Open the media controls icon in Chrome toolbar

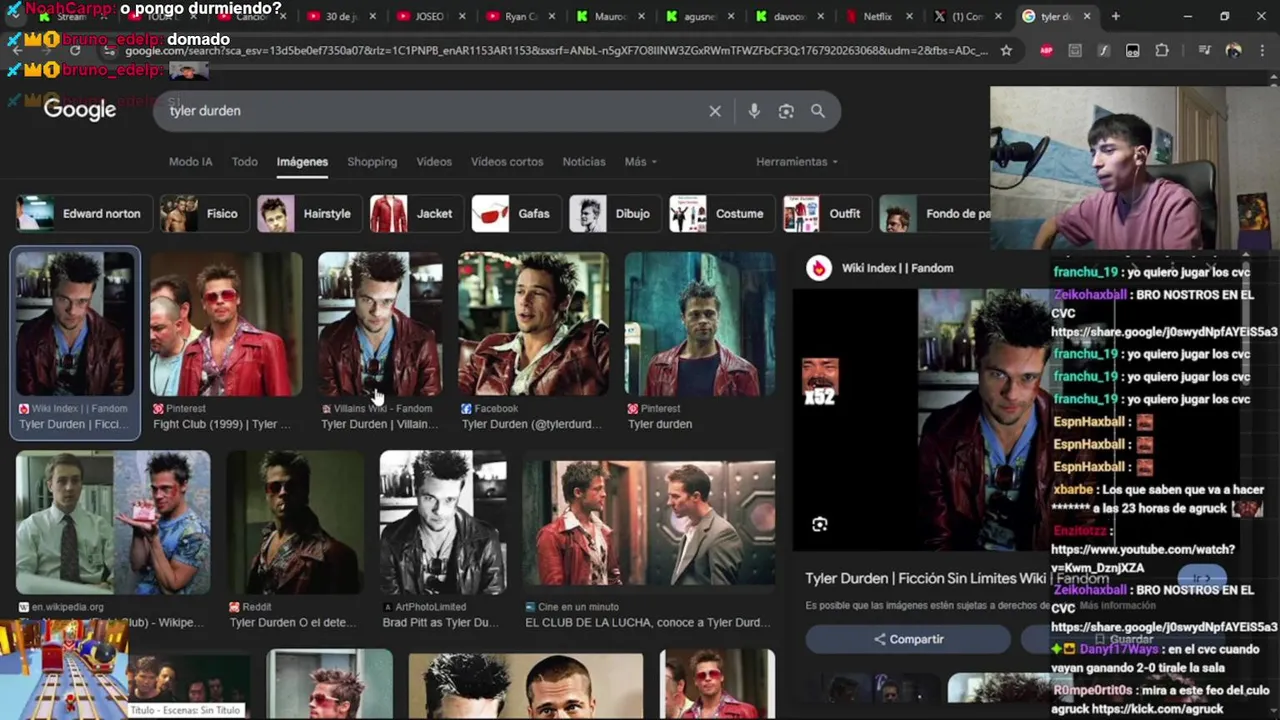[x=1204, y=50]
